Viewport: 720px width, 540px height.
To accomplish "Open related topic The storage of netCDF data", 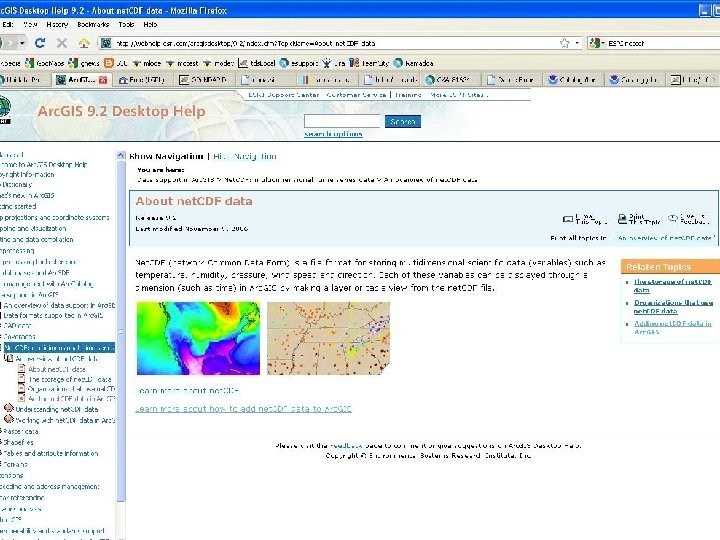I will click(x=672, y=286).
